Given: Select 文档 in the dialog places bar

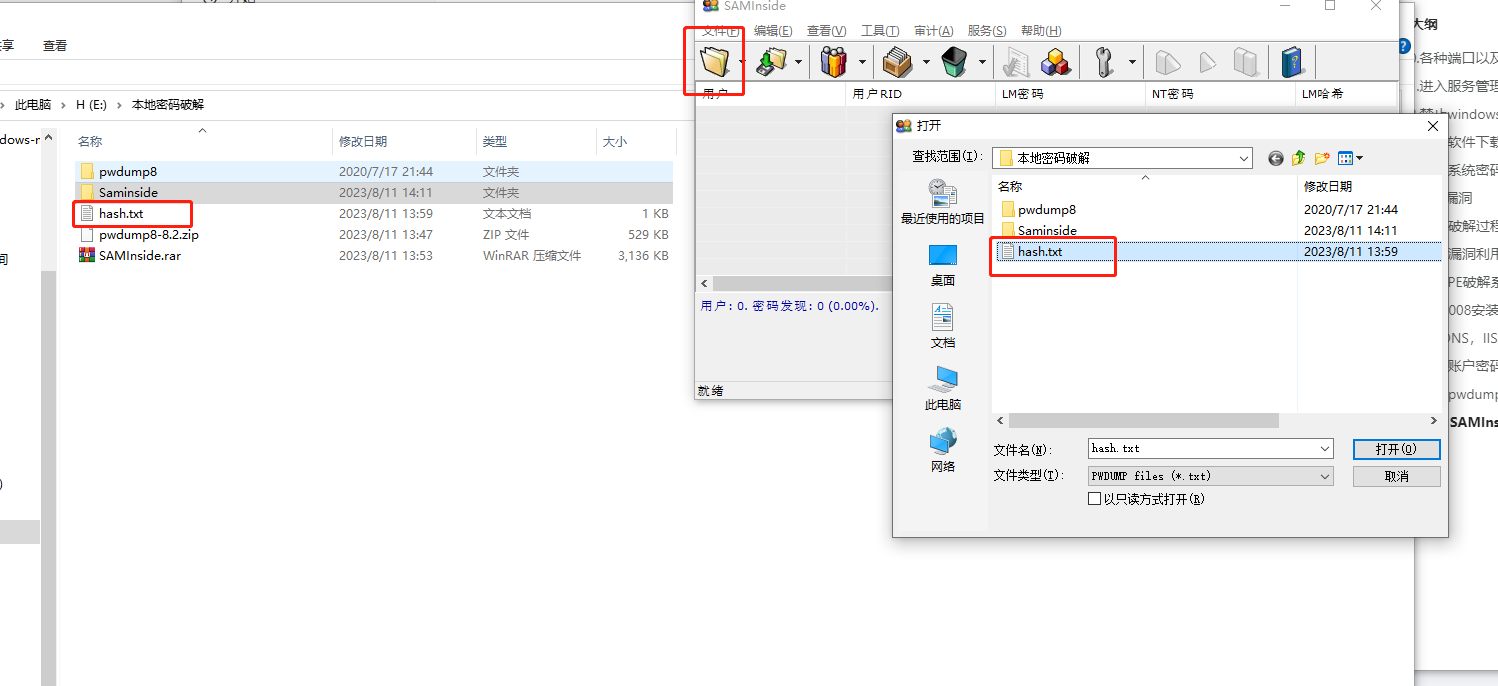Looking at the screenshot, I should [x=942, y=327].
